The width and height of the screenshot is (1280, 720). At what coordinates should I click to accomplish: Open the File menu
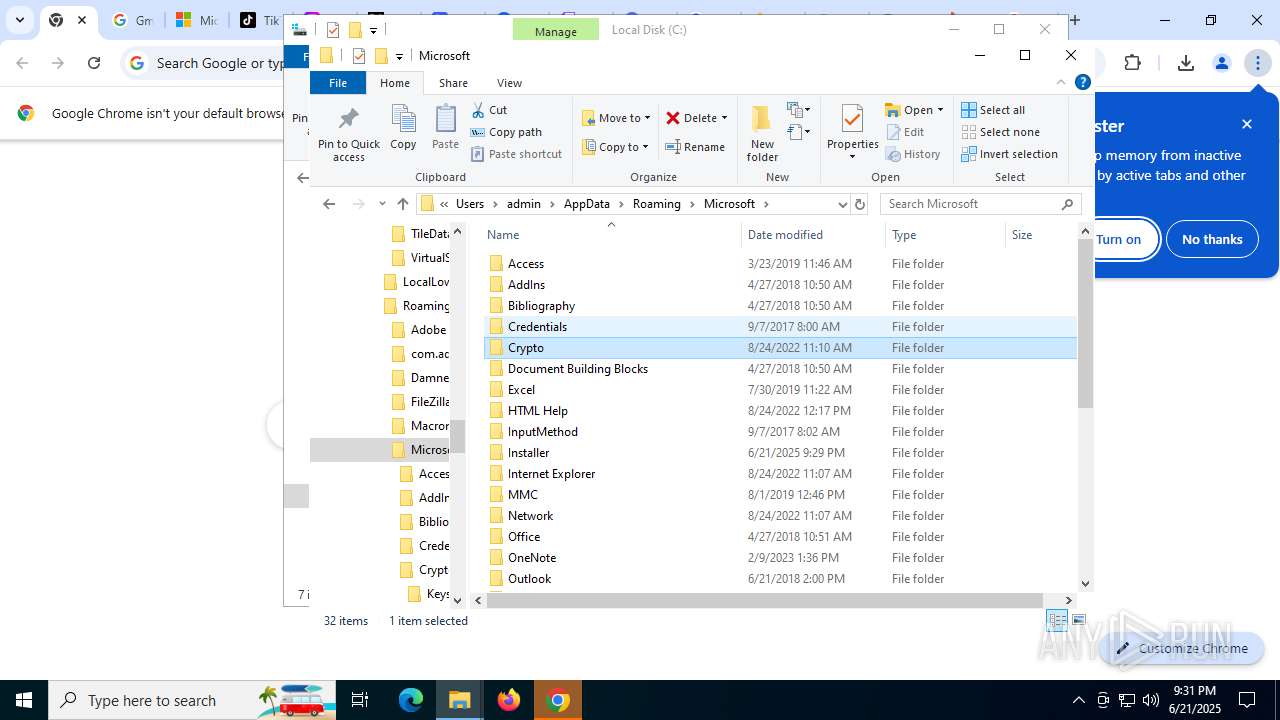338,83
